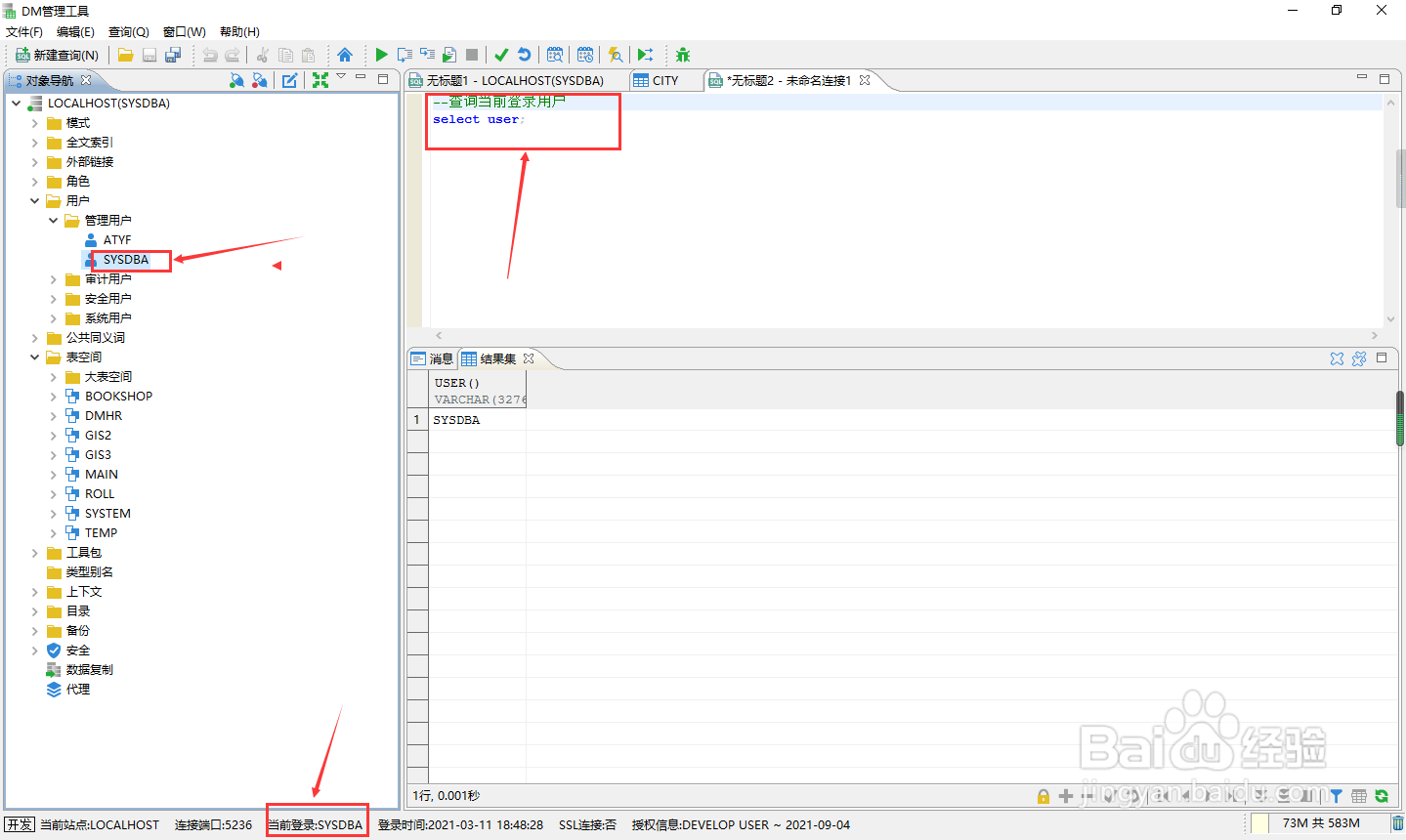This screenshot has height=840, width=1406.
Task: Click the undo arrow icon
Action: [x=209, y=55]
